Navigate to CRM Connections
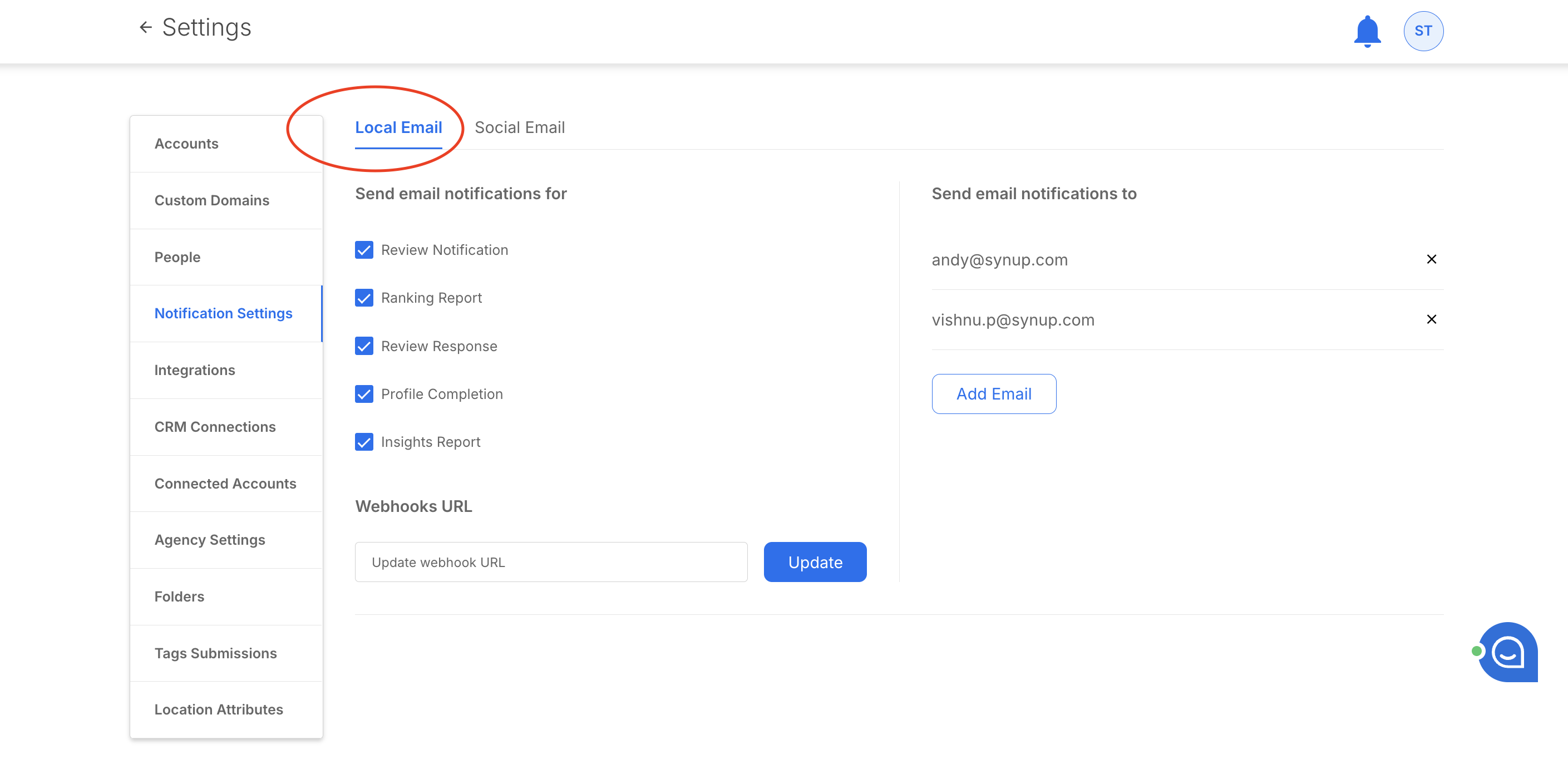The height and width of the screenshot is (769, 1568). click(x=214, y=427)
